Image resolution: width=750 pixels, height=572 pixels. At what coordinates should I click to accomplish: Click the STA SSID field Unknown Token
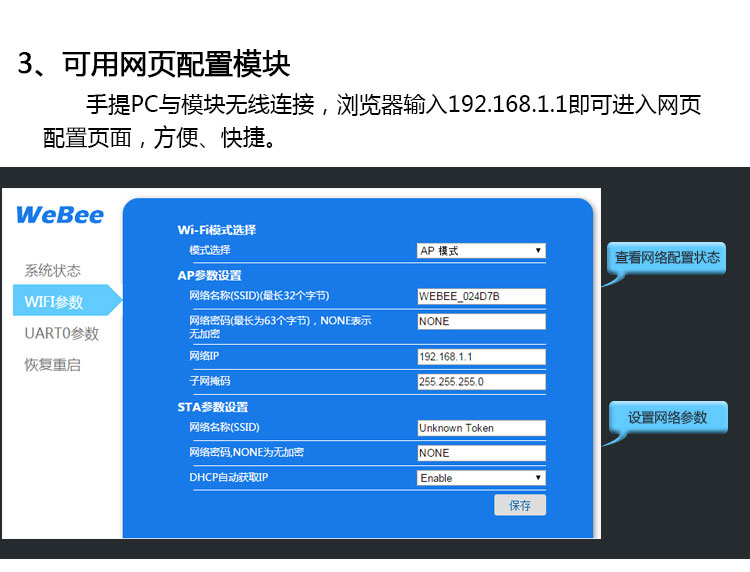coord(481,428)
